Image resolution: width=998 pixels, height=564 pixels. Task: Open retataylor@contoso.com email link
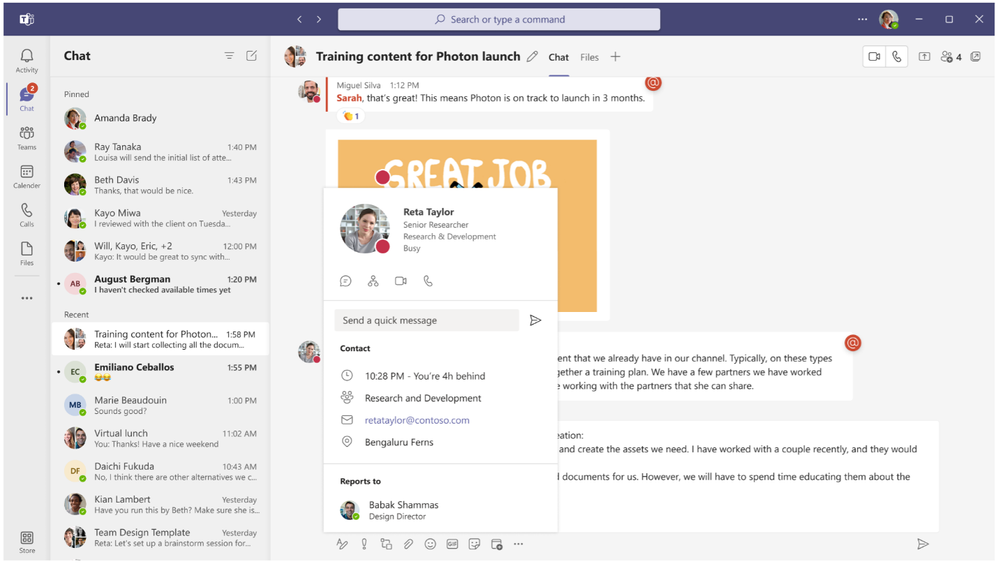[x=417, y=420]
